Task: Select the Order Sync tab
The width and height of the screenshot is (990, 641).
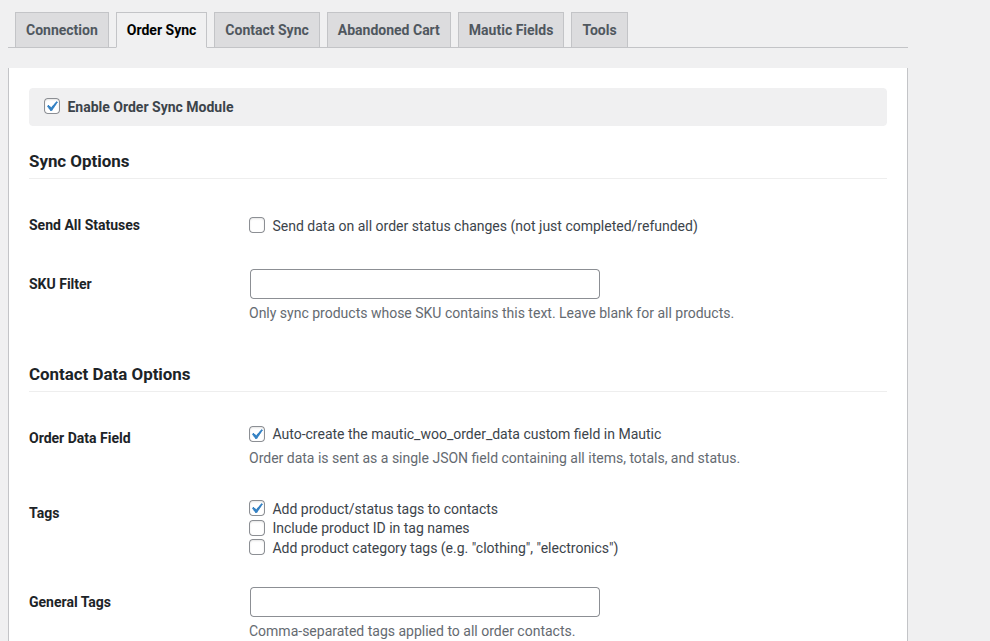Action: point(161,30)
